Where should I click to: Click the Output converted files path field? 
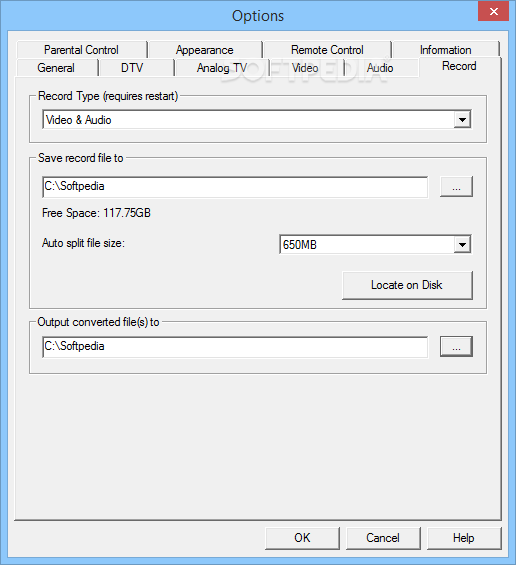tap(235, 347)
